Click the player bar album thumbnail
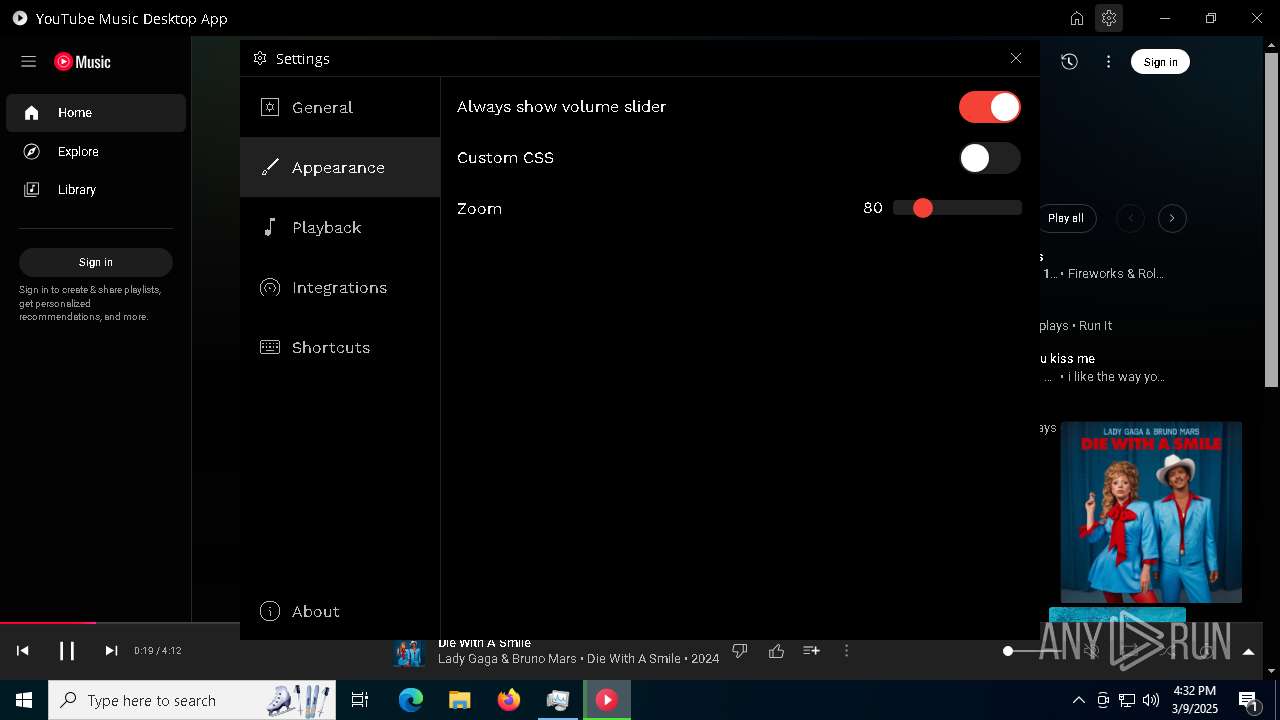Image resolution: width=1280 pixels, height=720 pixels. tap(409, 654)
